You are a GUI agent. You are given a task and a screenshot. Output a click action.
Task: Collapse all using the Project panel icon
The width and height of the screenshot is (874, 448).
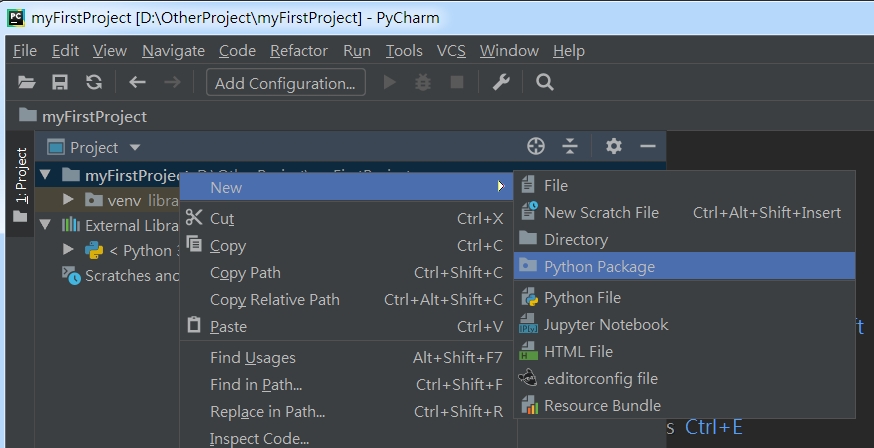coord(570,147)
